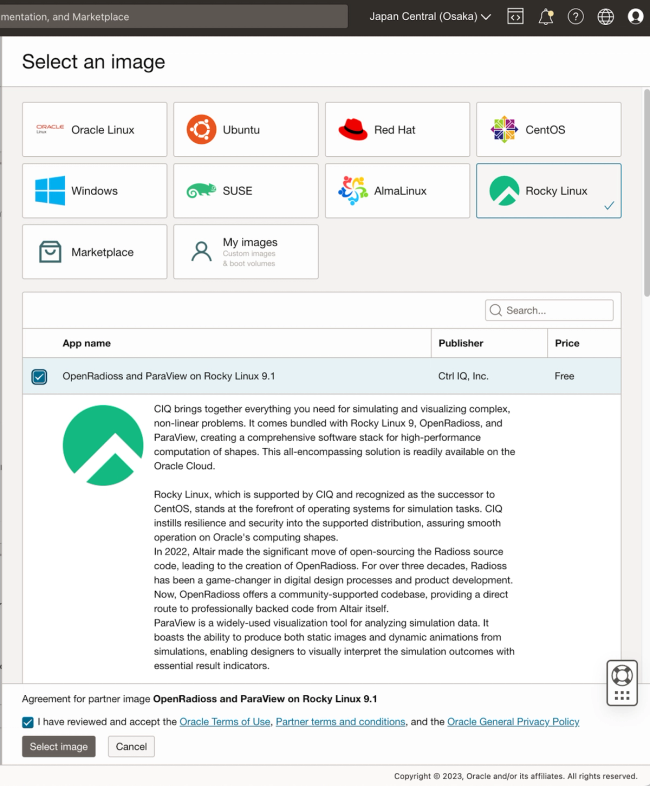Choose the Windows image tile
The image size is (650, 786).
coord(95,190)
